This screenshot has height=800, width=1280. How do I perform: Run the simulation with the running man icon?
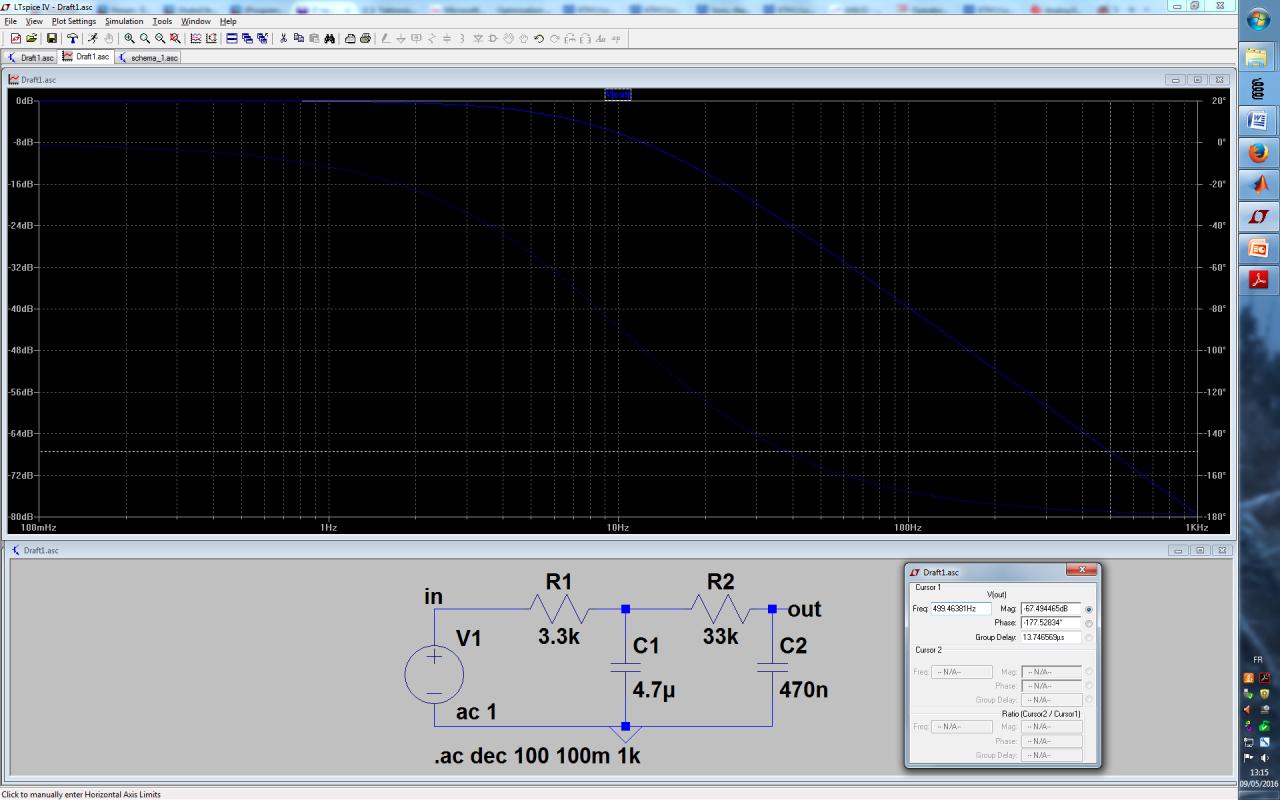(x=93, y=39)
